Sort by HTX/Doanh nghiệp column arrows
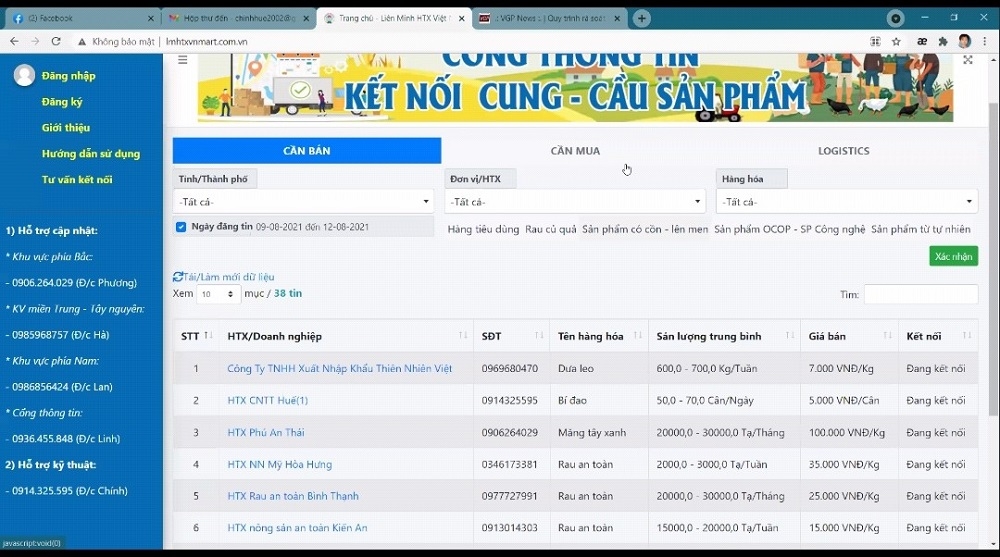This screenshot has height=557, width=1000. tap(463, 336)
